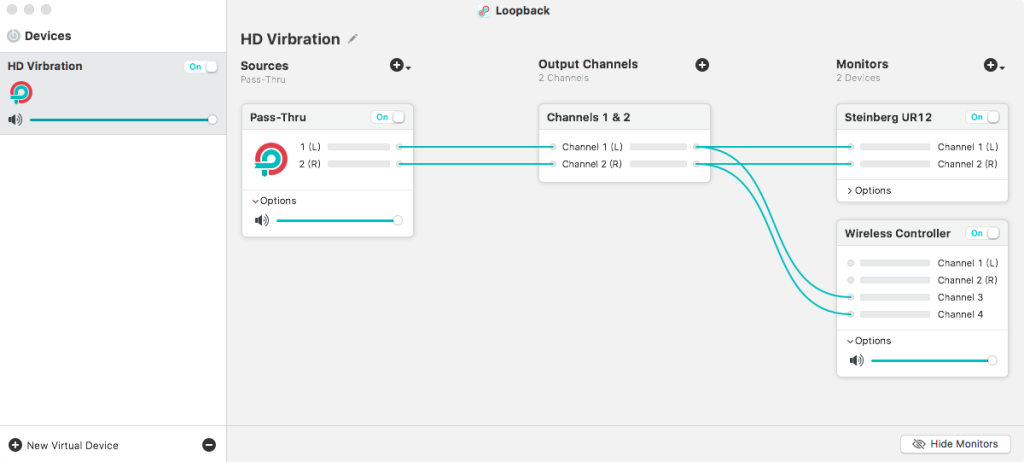
Task: Expand the Steinberg UR12 Options section
Action: coord(869,191)
